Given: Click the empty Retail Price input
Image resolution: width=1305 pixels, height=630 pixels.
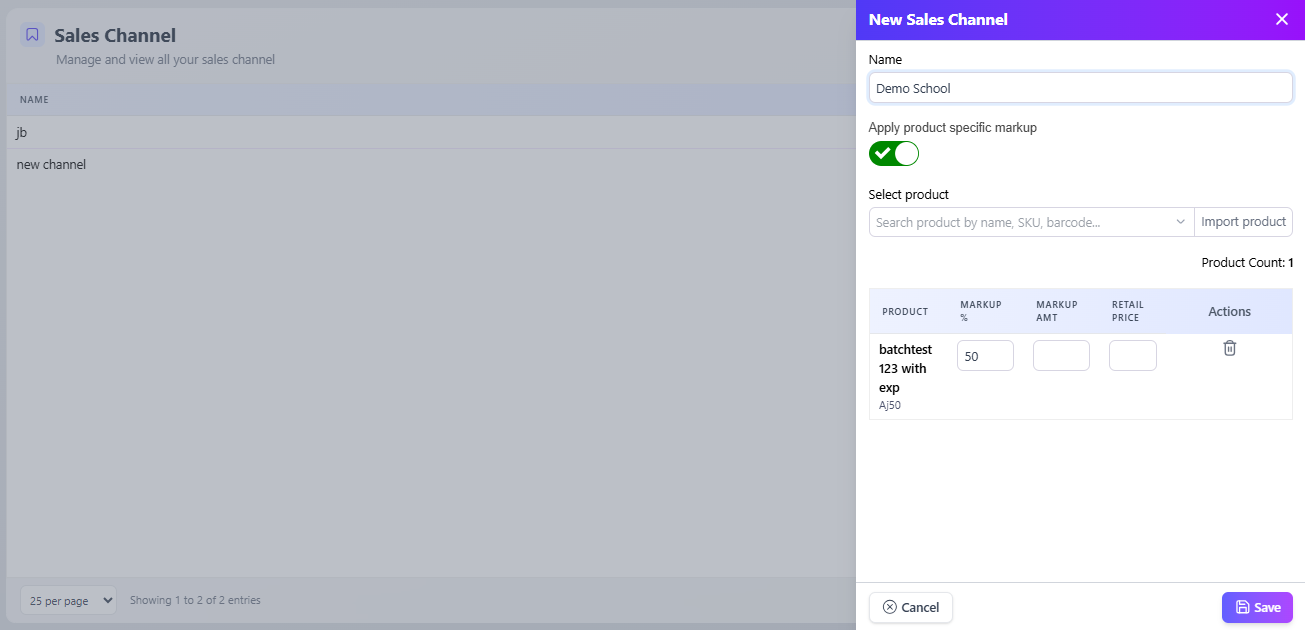Looking at the screenshot, I should (x=1132, y=356).
